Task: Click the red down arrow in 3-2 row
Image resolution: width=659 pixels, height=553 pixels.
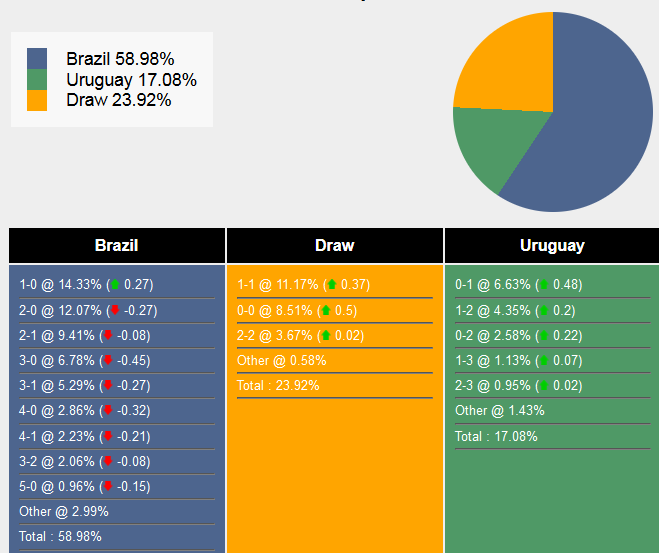Action: 108,461
